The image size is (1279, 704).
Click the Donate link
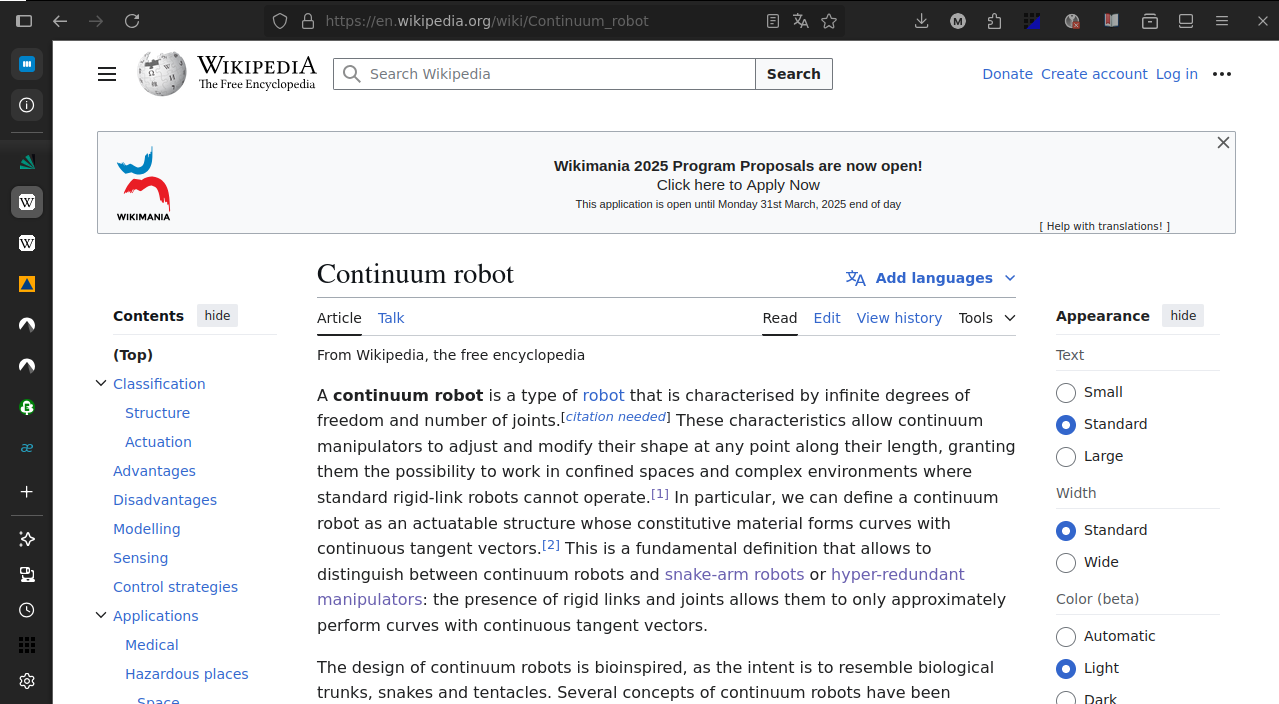pos(1007,74)
